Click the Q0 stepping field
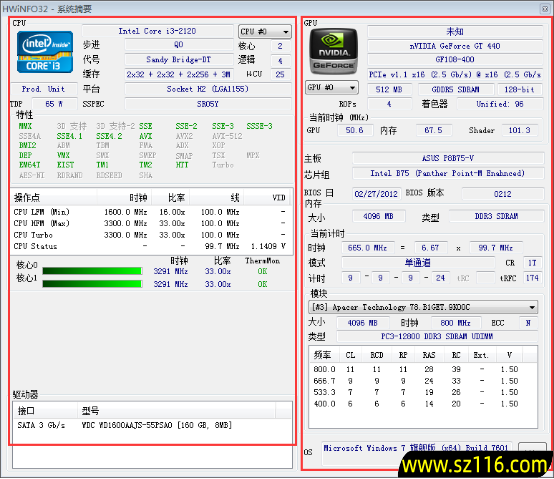The width and height of the screenshot is (554, 479). [x=179, y=45]
